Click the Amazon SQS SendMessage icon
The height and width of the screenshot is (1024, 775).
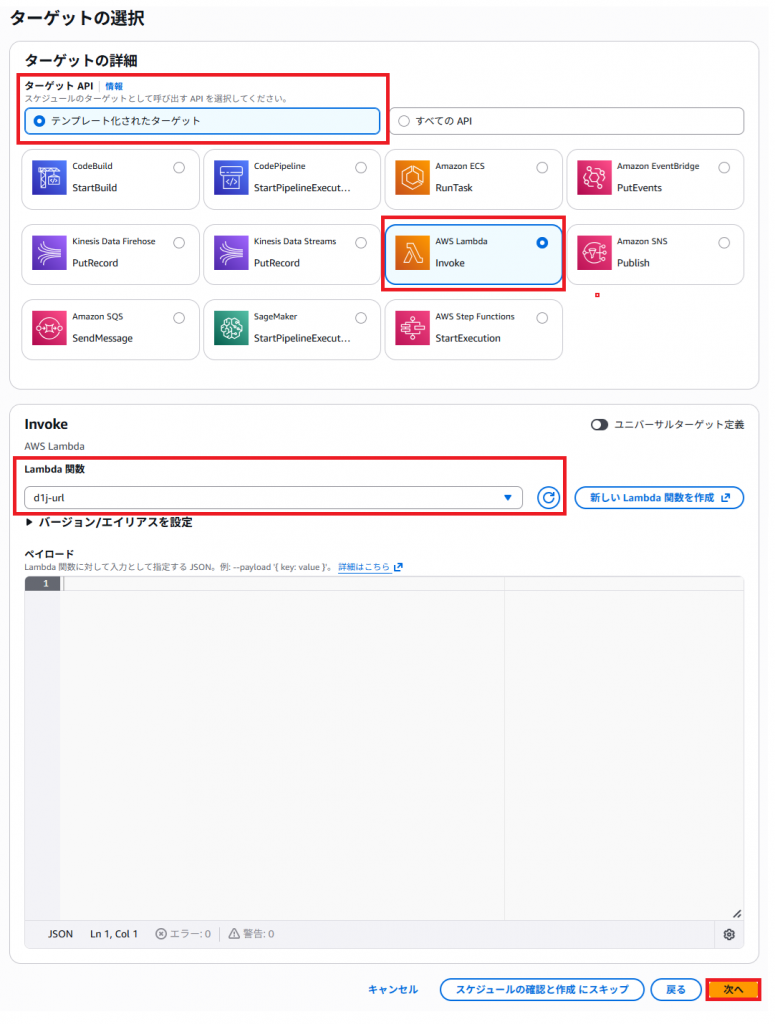point(49,328)
